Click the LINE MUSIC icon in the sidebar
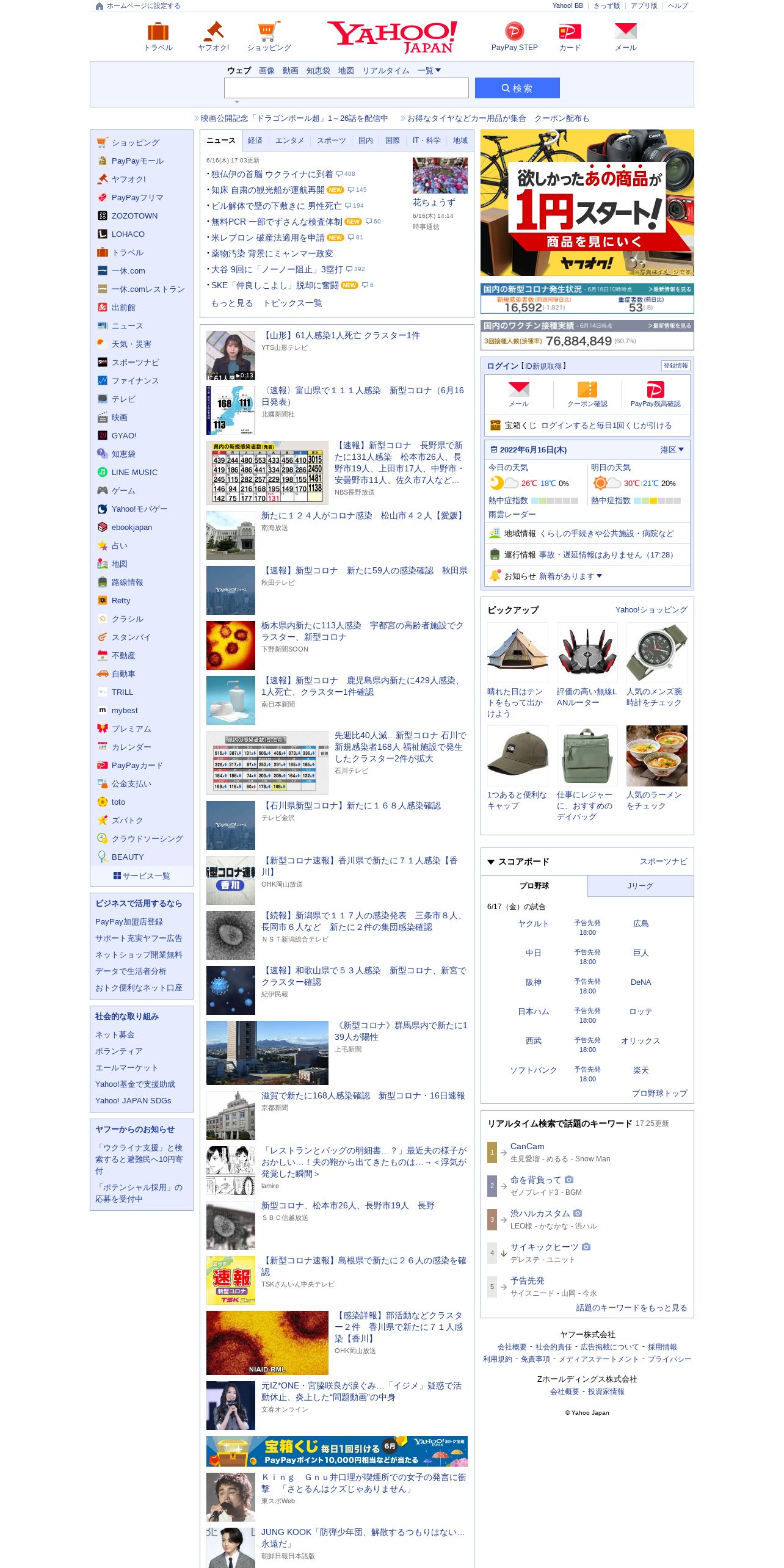784x1568 pixels. (x=103, y=473)
